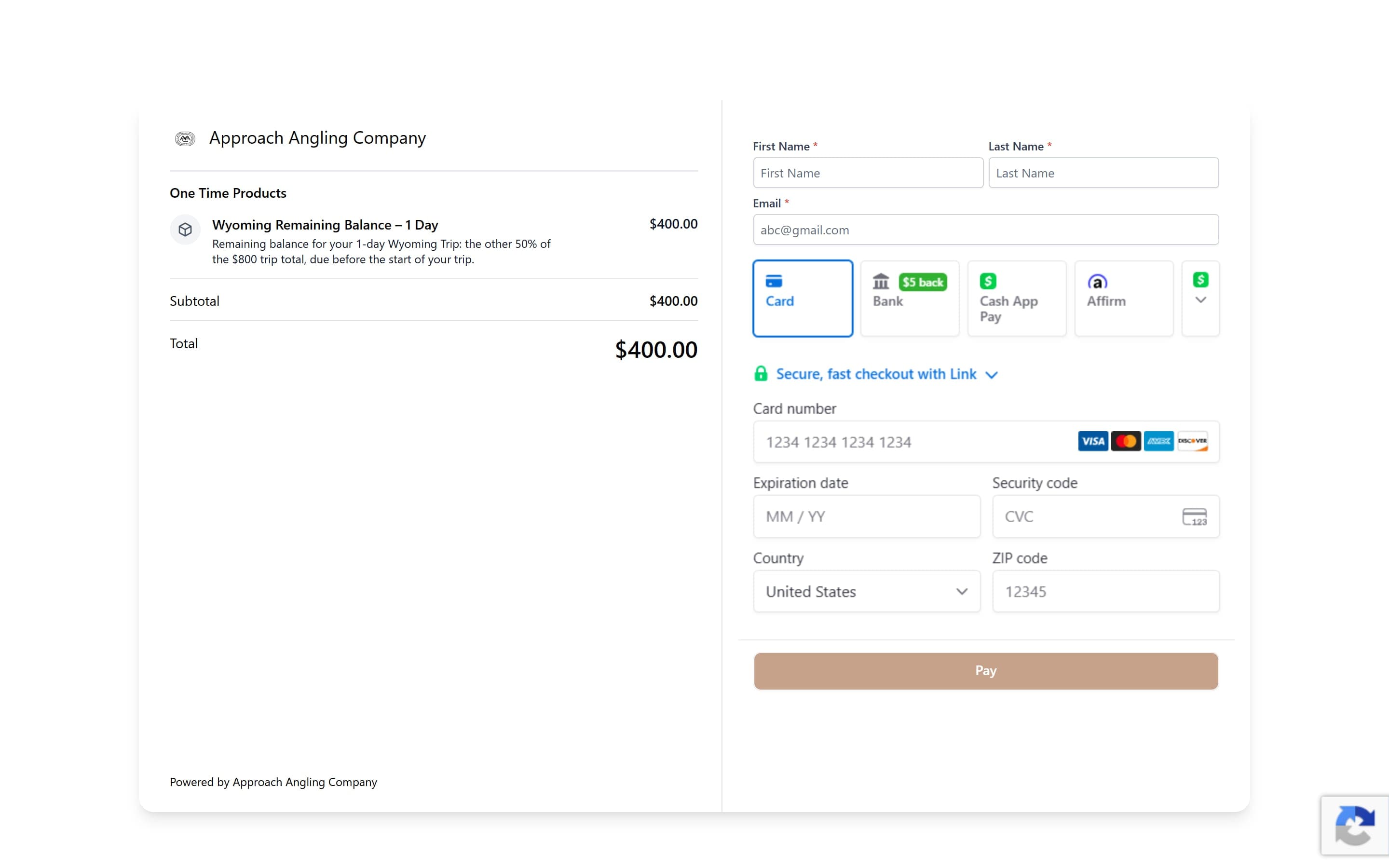Focus the First Name input field
This screenshot has width=1389, height=868.
pos(868,173)
